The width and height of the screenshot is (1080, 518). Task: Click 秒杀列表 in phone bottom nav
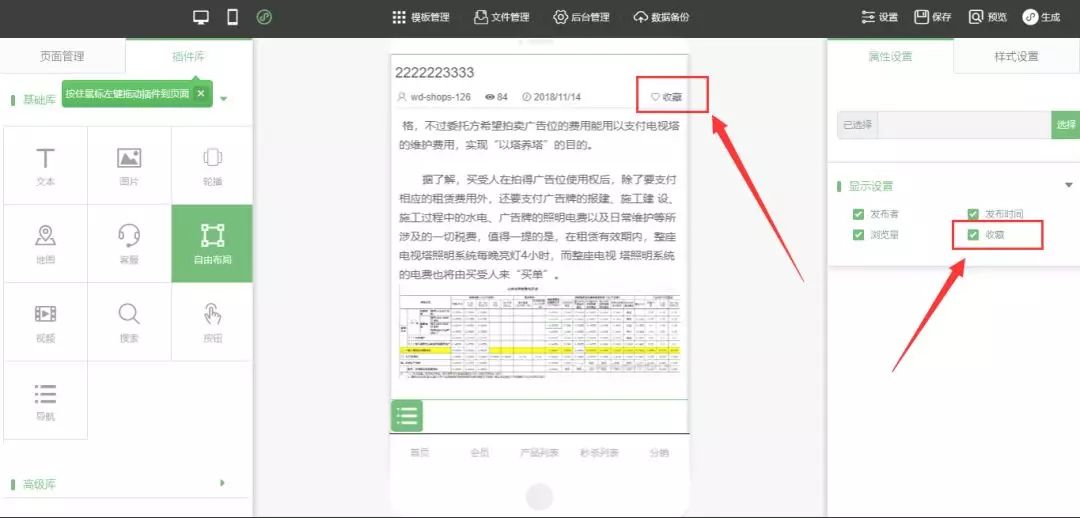click(x=599, y=453)
